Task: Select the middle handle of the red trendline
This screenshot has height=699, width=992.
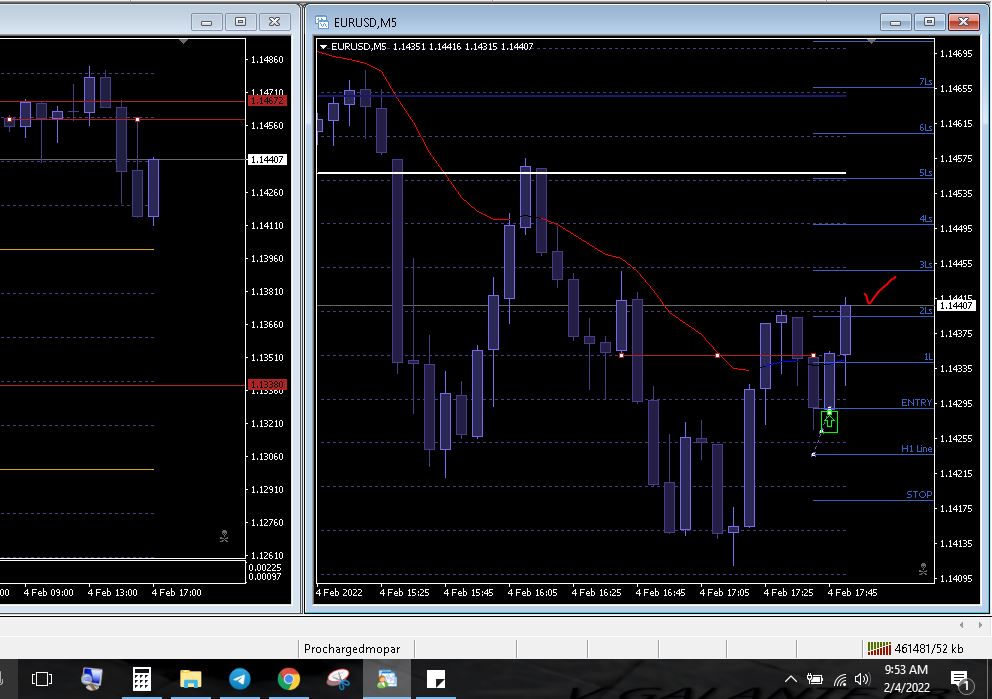Action: click(717, 356)
